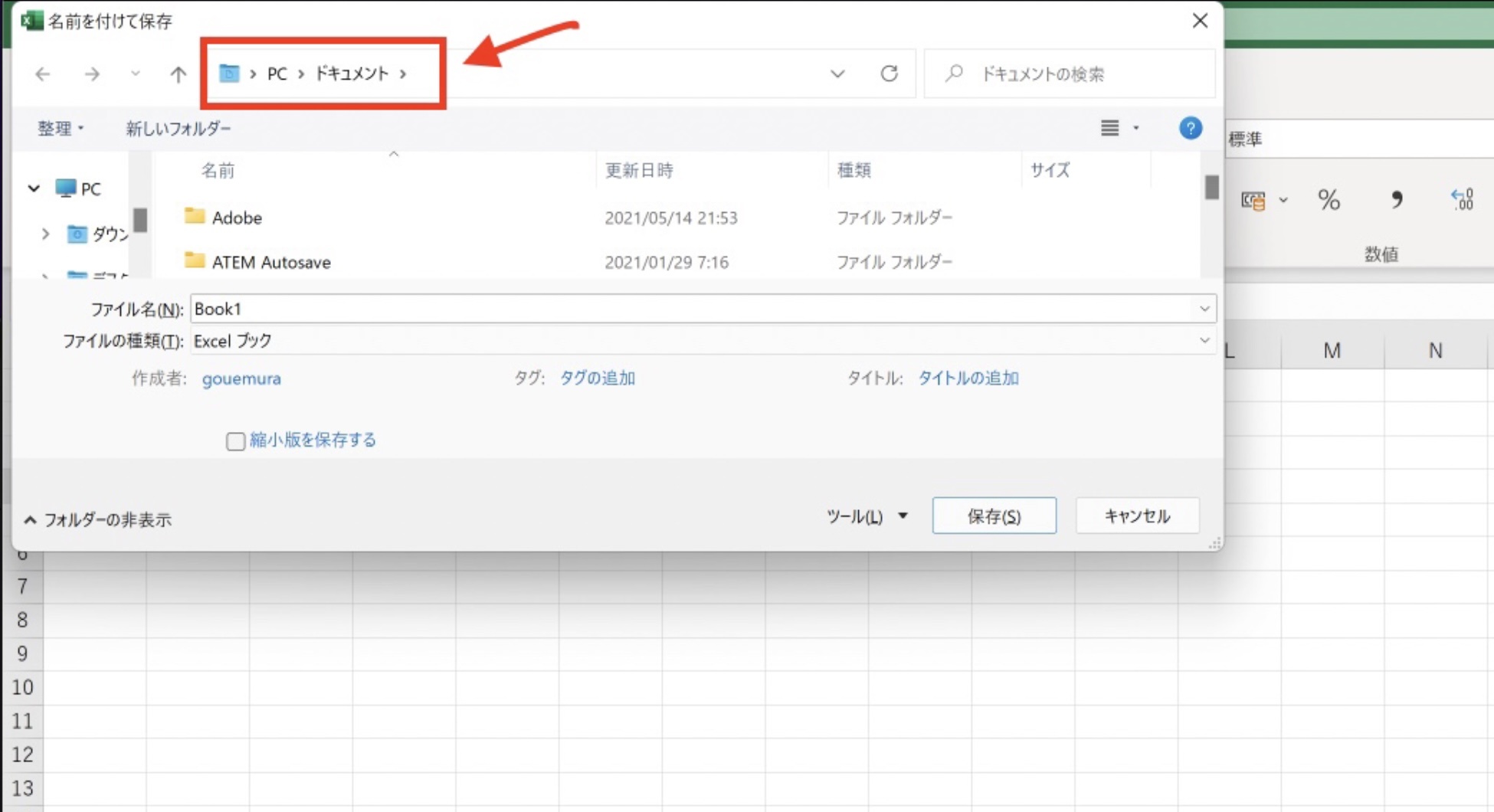Open the ツール(L) menu
Screen dimensions: 1494x812
point(866,516)
